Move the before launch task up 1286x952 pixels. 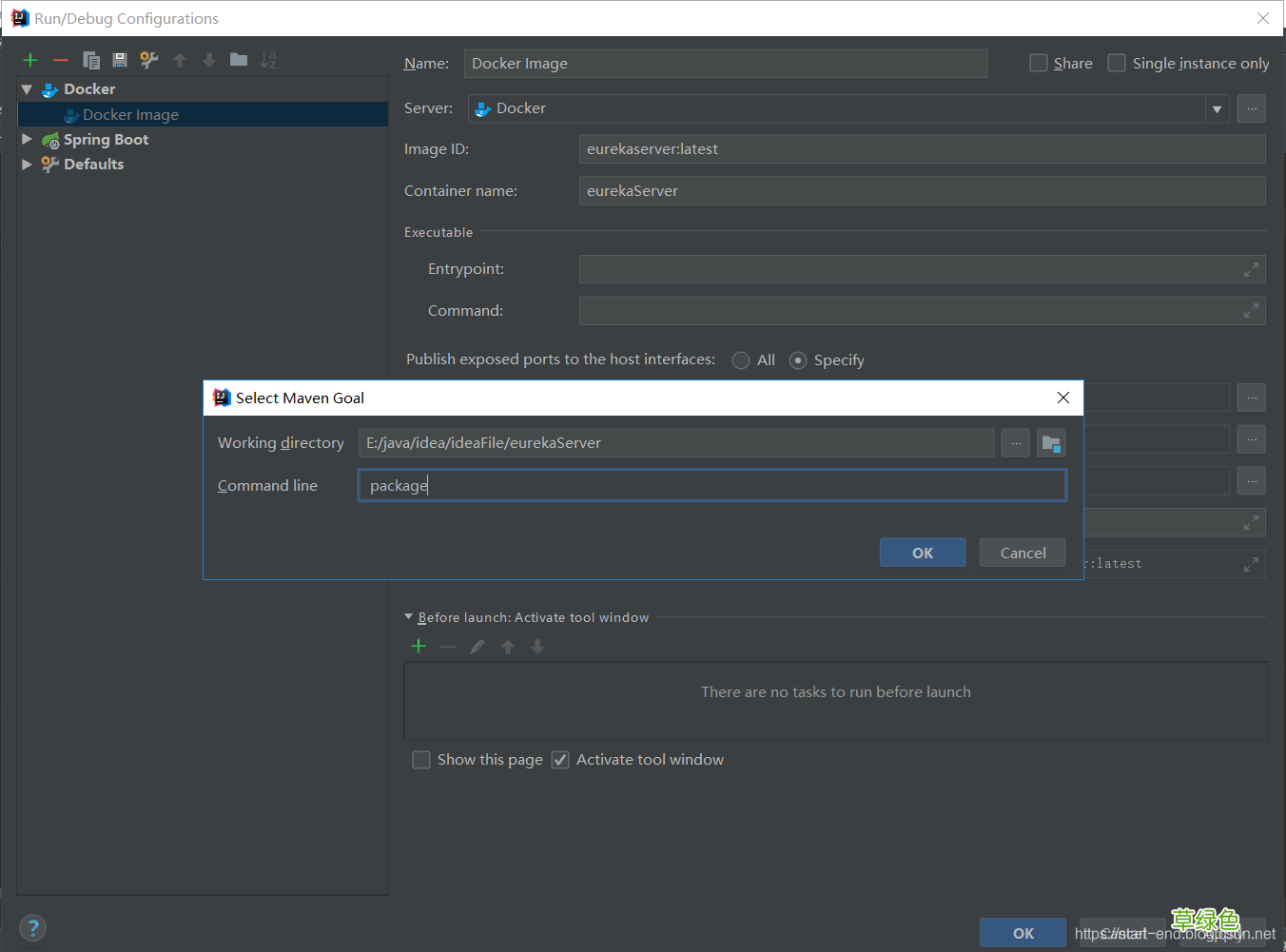tap(508, 647)
